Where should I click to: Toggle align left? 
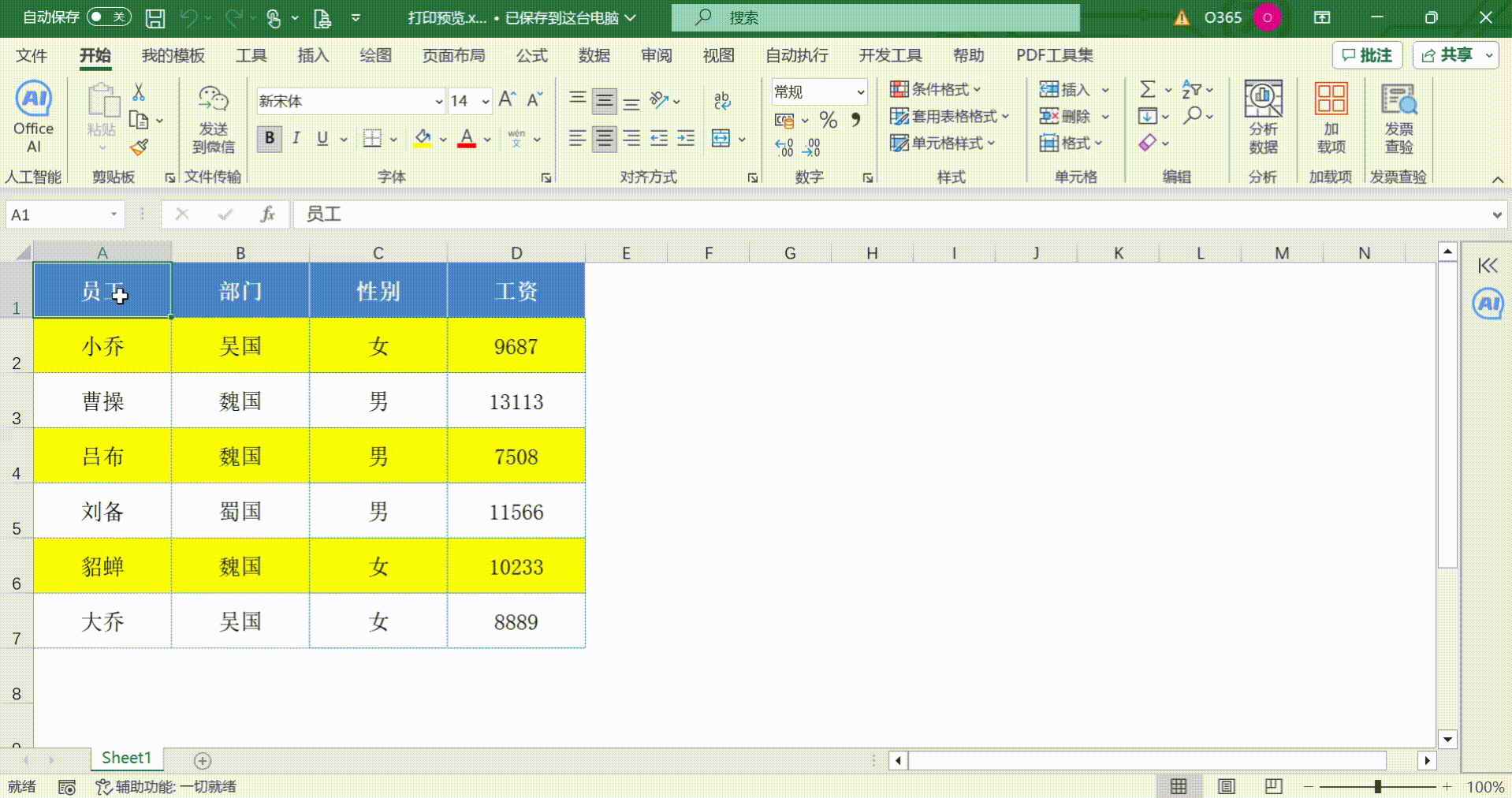(x=578, y=139)
